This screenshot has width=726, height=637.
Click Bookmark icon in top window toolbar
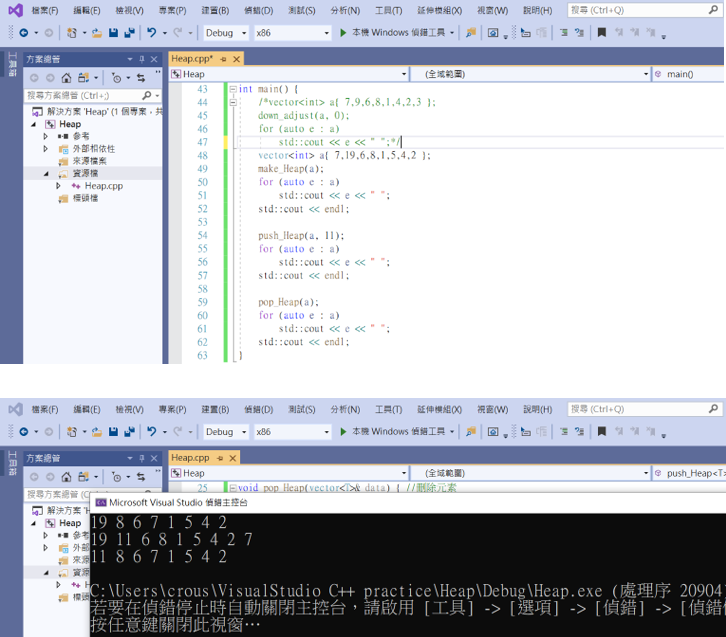point(601,32)
